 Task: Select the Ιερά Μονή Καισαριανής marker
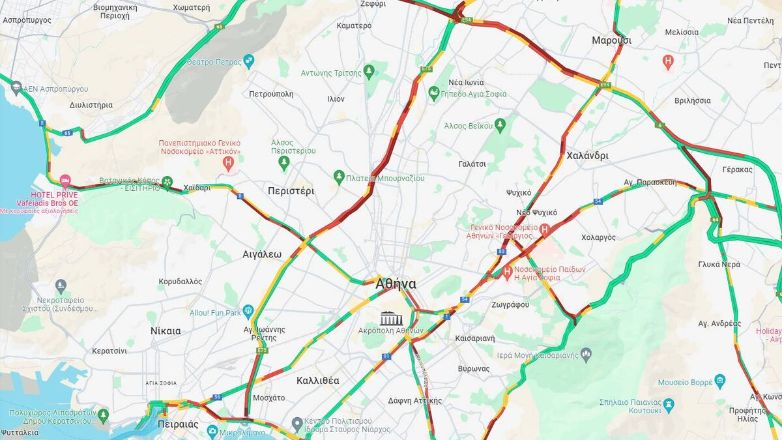click(x=586, y=354)
